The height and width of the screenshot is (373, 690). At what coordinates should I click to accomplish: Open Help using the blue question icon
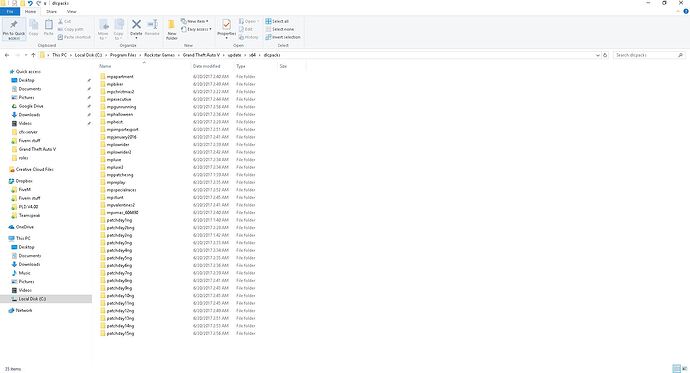[686, 11]
